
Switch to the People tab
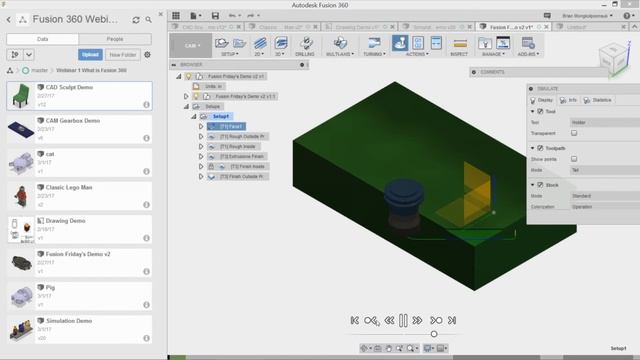point(115,39)
